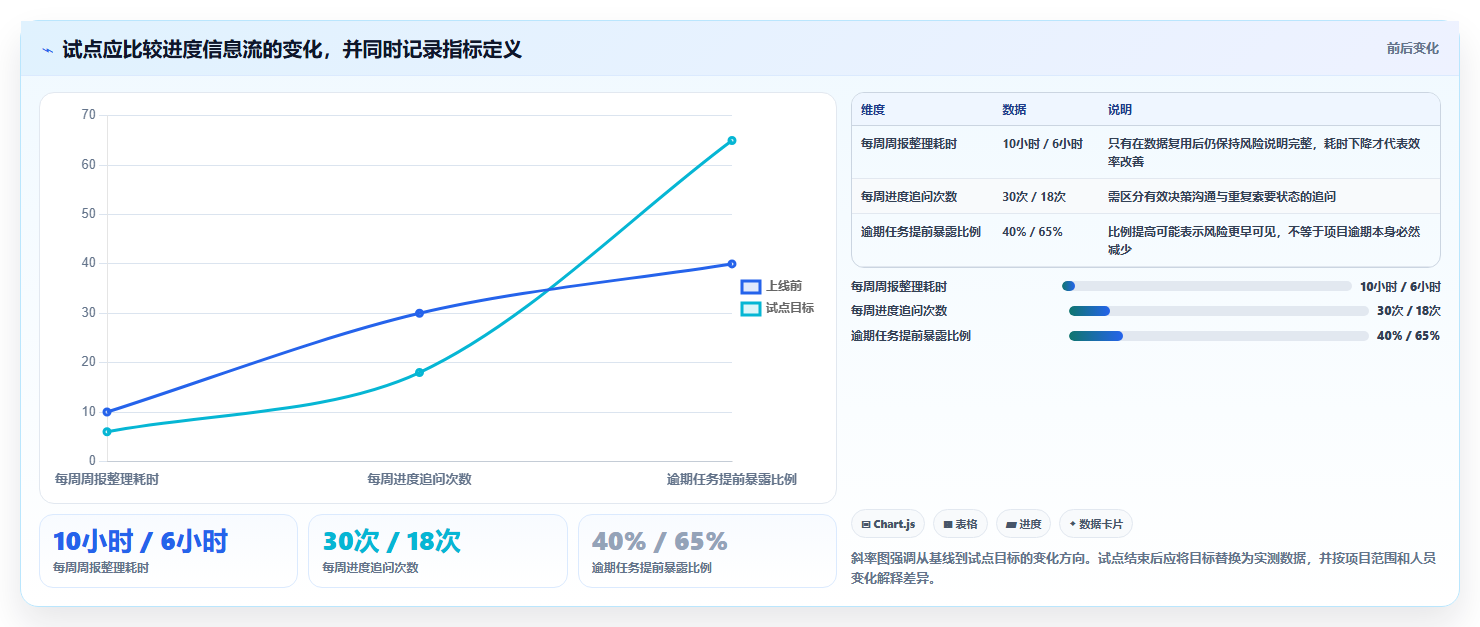Click table cell 40% / 65%
The image size is (1480, 627).
point(1033,232)
